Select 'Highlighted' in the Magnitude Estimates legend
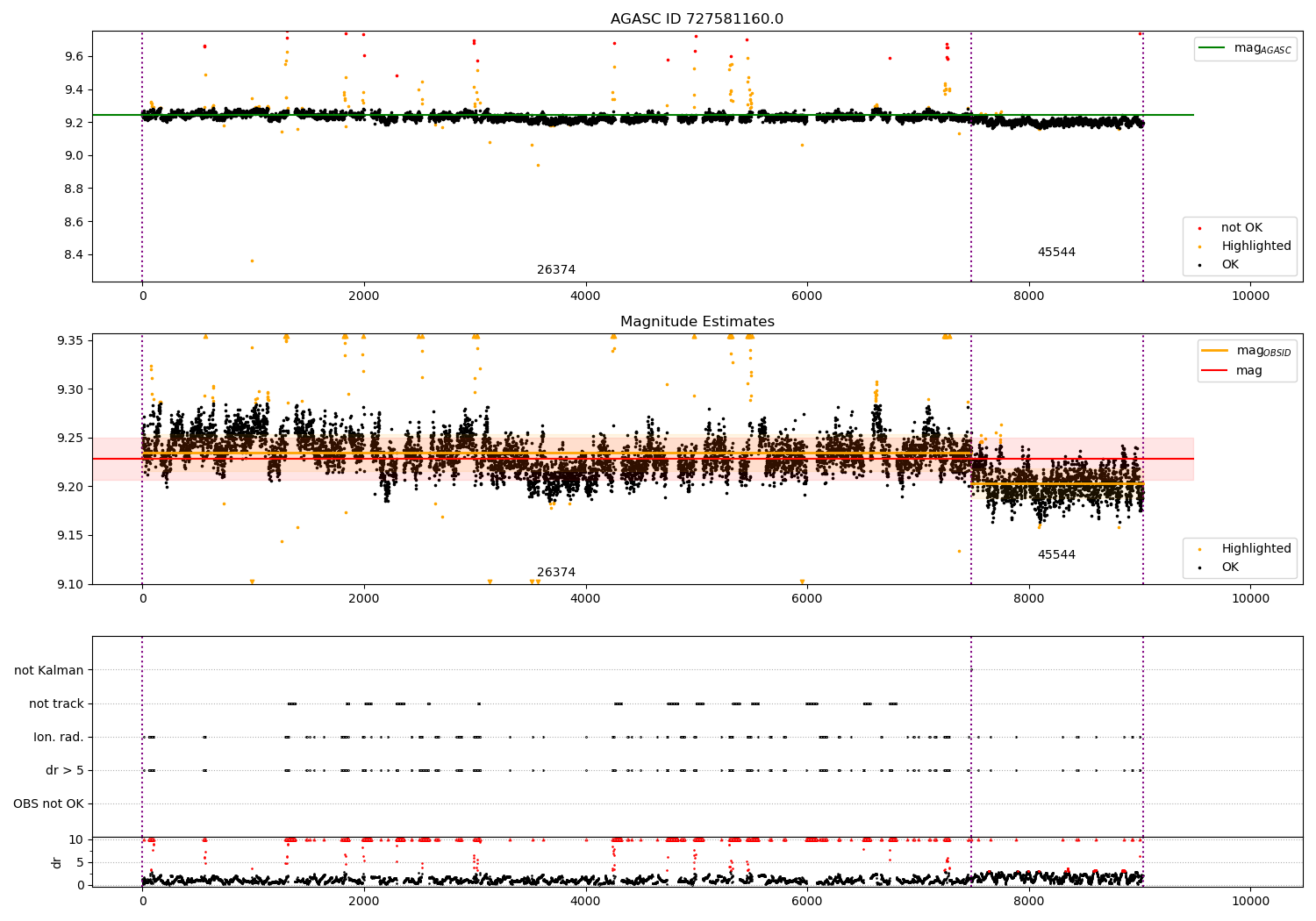 click(x=1256, y=549)
